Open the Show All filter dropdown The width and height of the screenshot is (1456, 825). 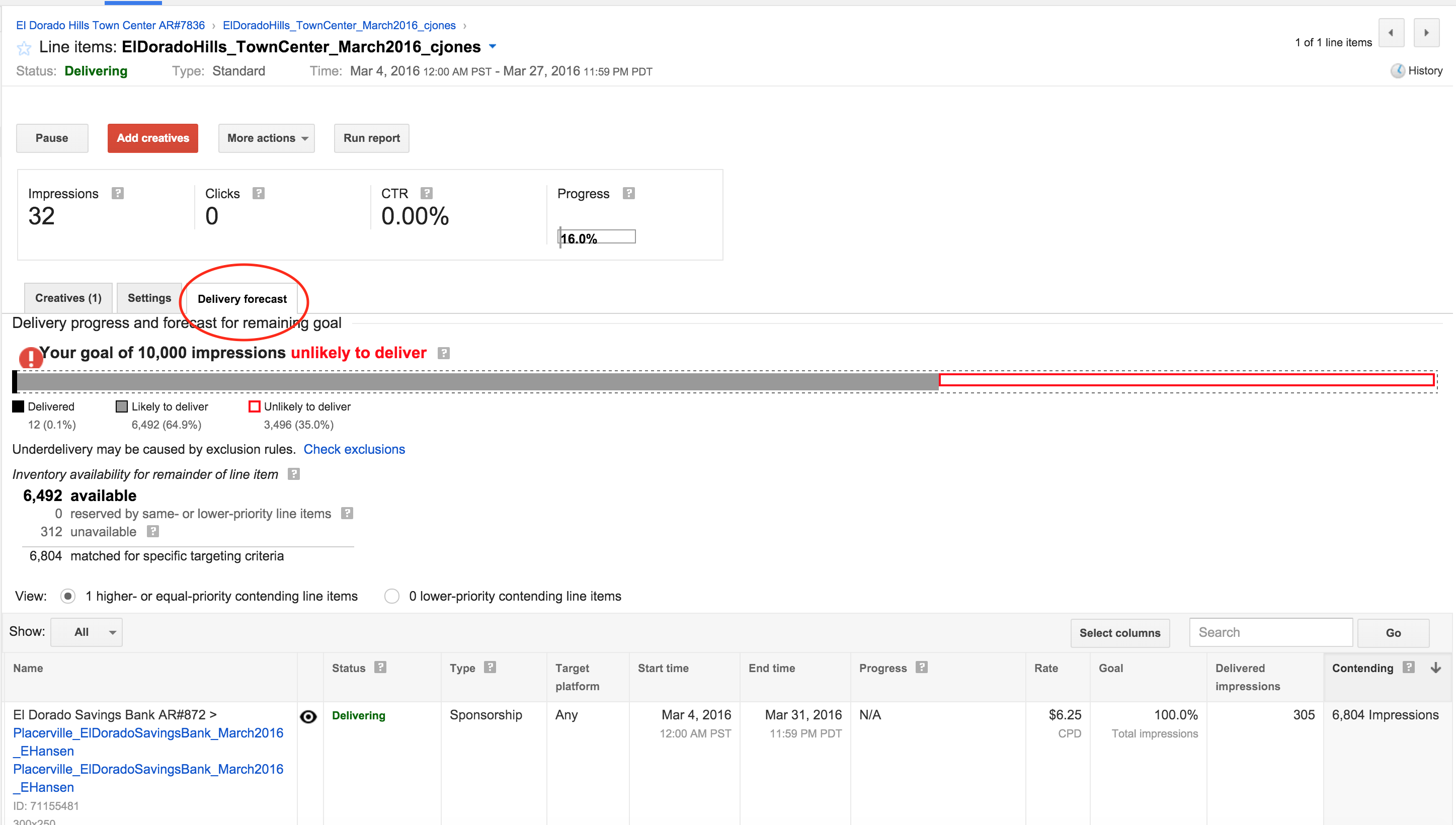(87, 632)
